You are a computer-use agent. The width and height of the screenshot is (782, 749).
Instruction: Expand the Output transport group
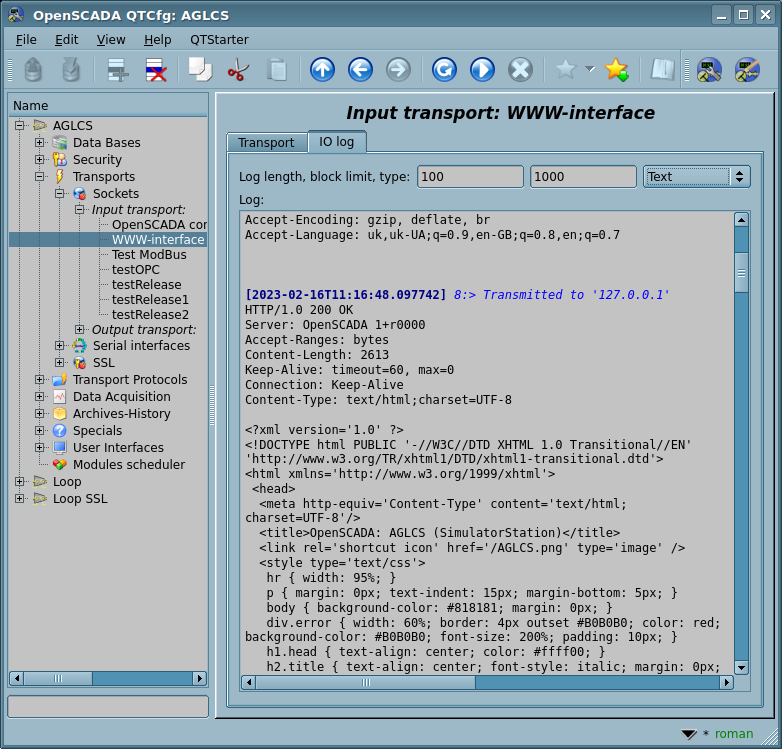(x=79, y=330)
